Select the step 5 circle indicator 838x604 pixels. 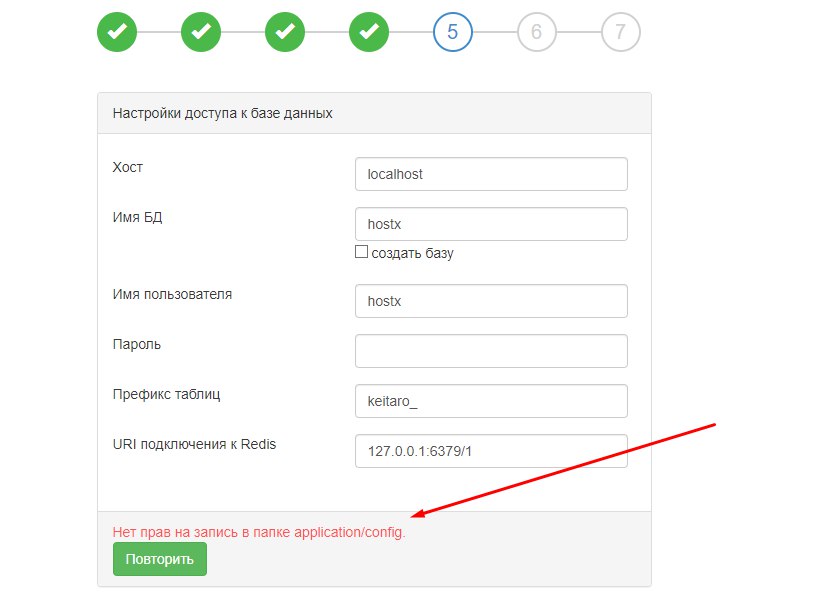(x=453, y=32)
